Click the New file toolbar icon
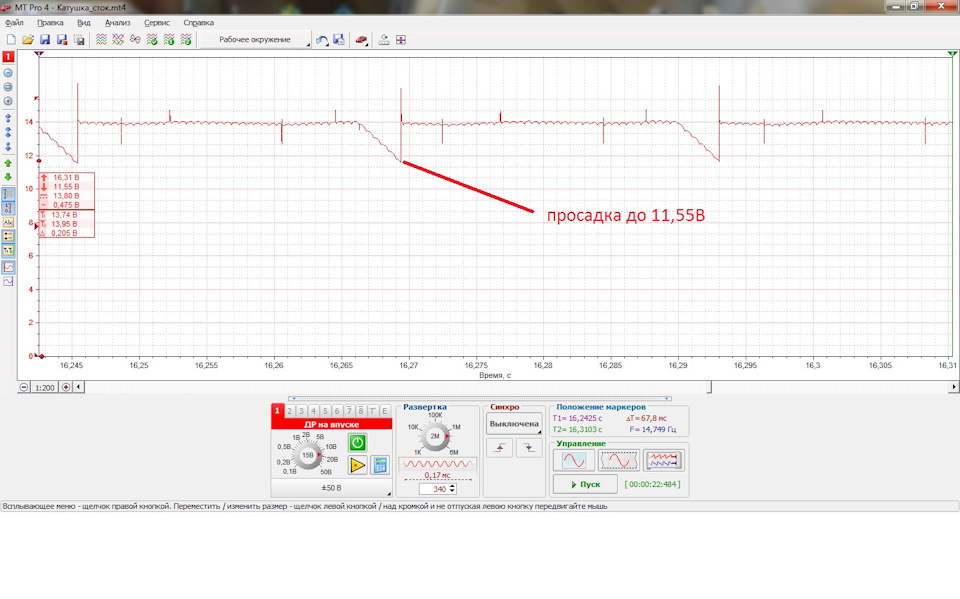The image size is (960, 599). point(11,40)
